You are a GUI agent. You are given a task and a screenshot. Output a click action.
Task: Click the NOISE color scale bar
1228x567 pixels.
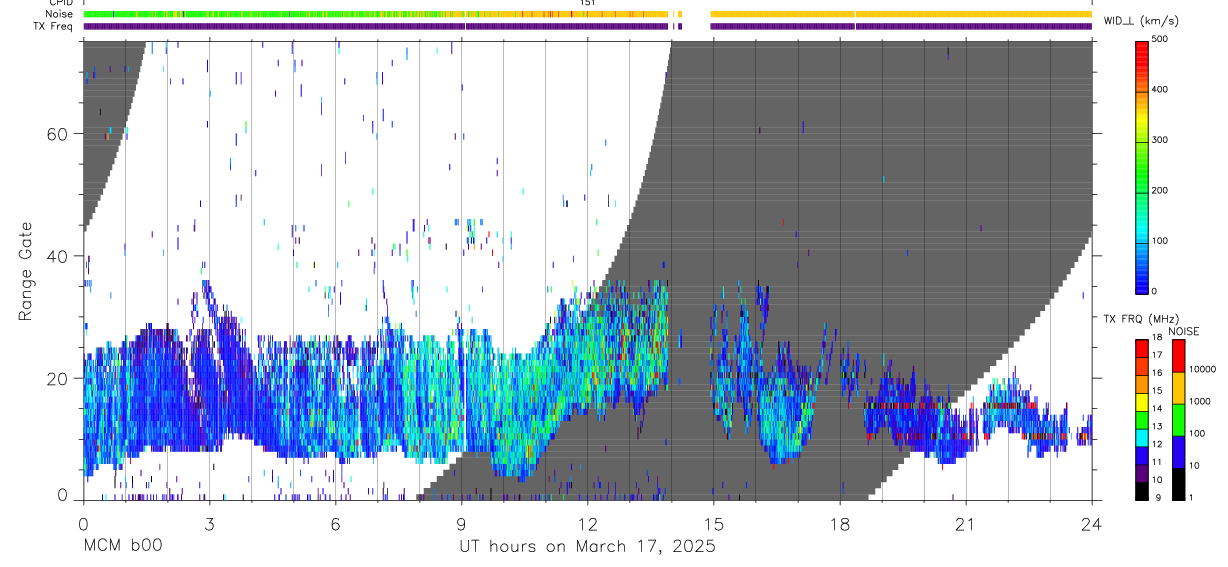click(1178, 419)
